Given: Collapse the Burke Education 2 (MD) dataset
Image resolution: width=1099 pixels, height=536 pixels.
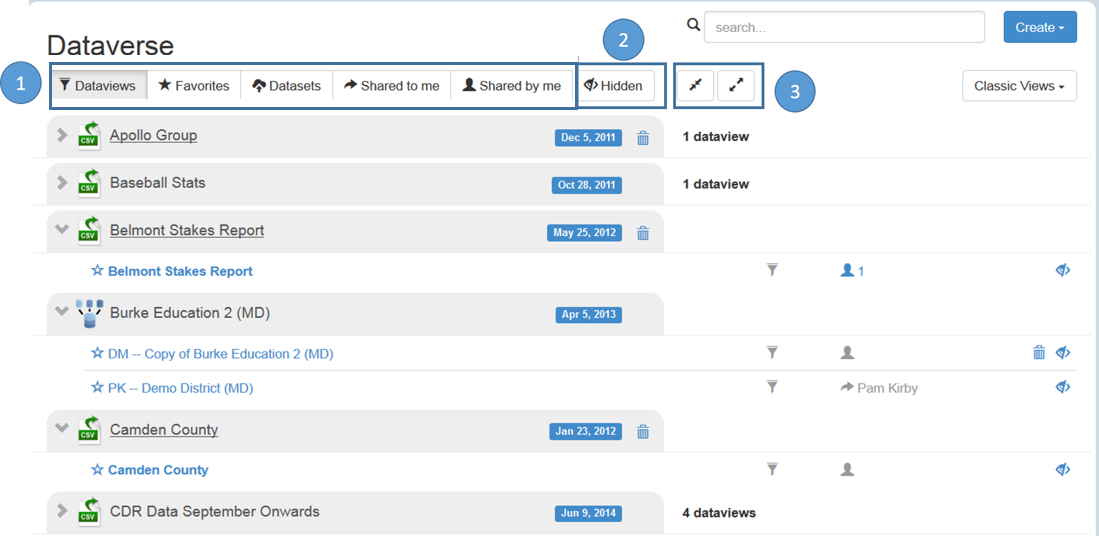Looking at the screenshot, I should click(62, 312).
